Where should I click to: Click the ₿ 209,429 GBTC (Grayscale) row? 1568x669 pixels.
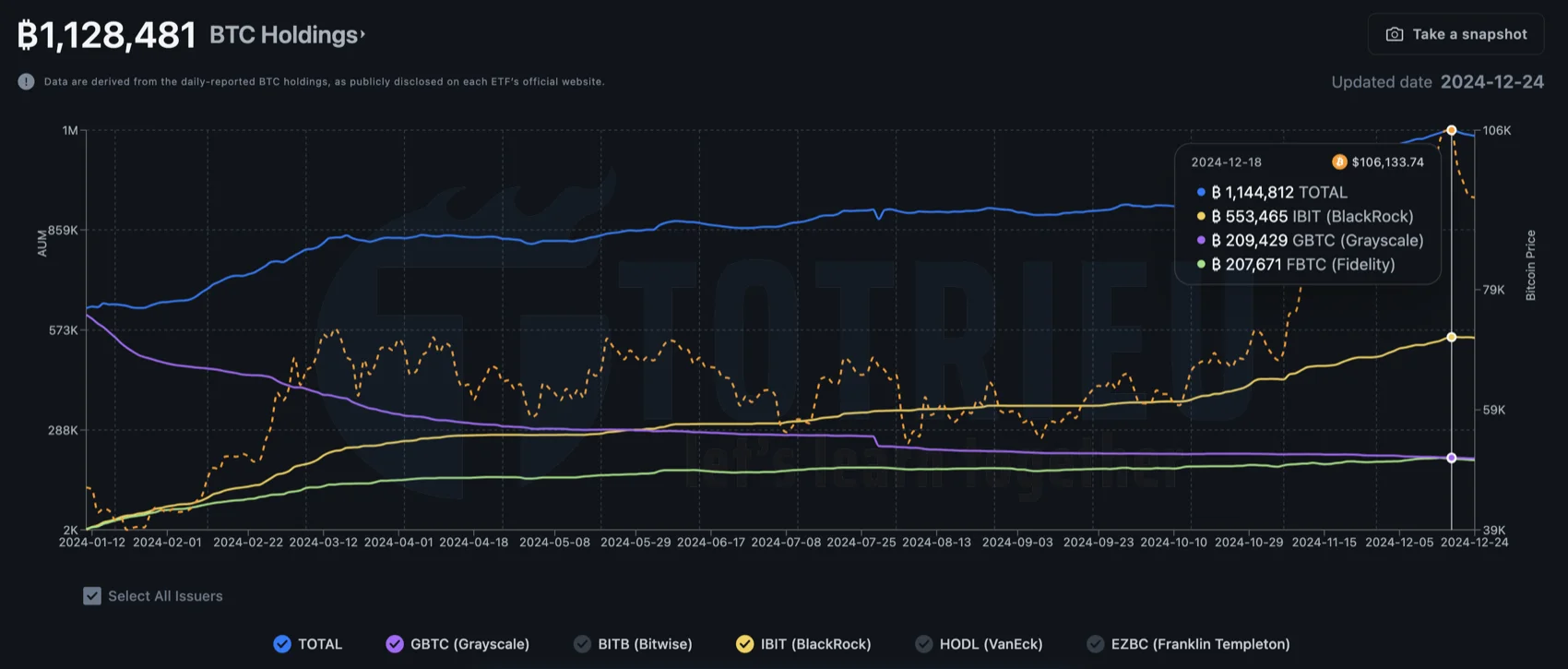click(1310, 240)
